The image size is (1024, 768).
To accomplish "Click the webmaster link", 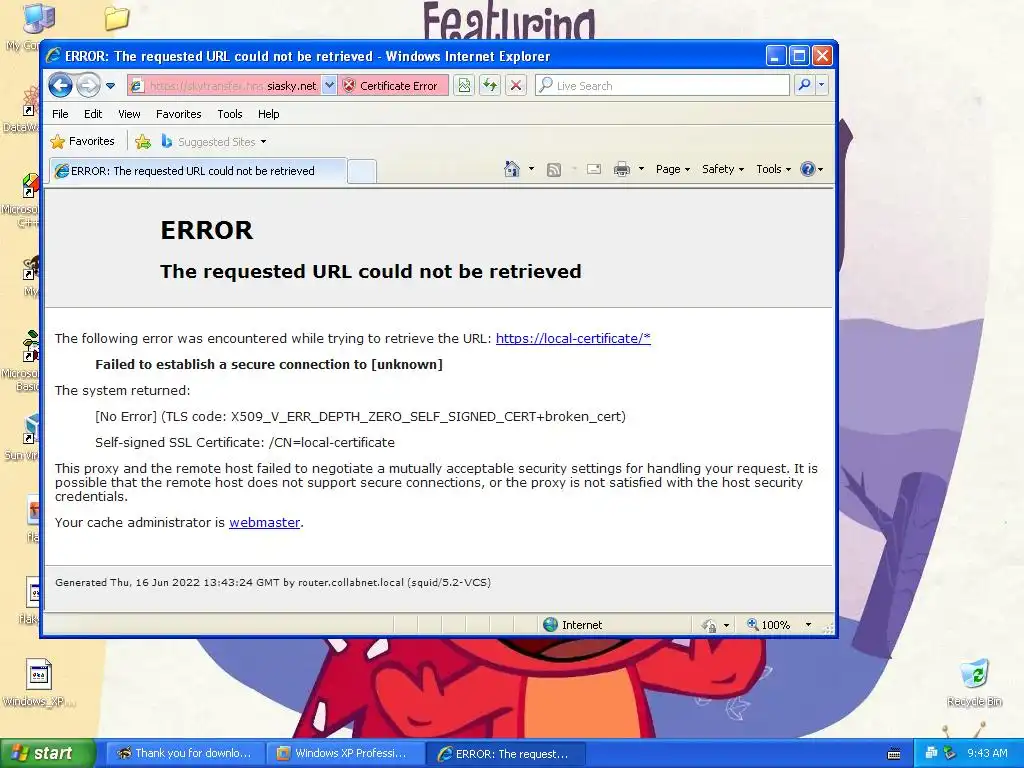I will click(x=264, y=522).
